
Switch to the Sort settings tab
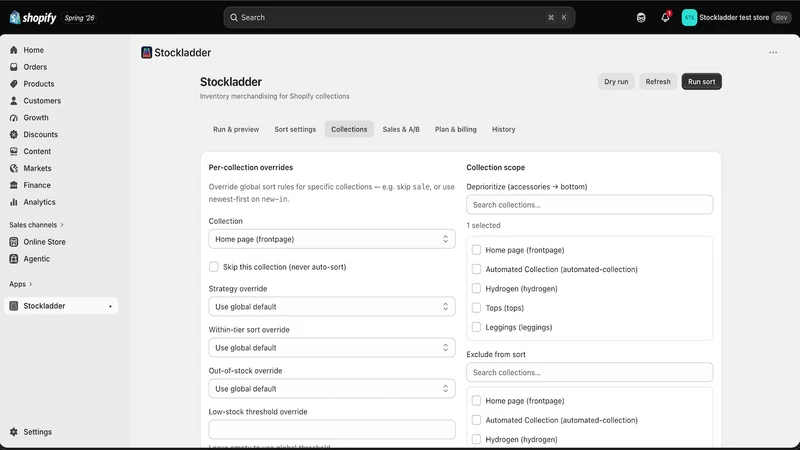[295, 130]
